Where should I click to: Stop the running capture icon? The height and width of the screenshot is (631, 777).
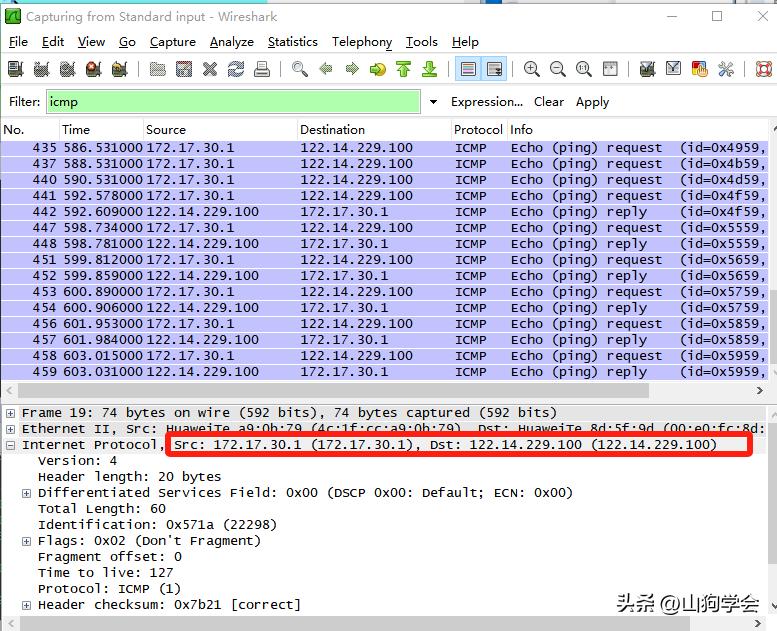click(x=93, y=69)
